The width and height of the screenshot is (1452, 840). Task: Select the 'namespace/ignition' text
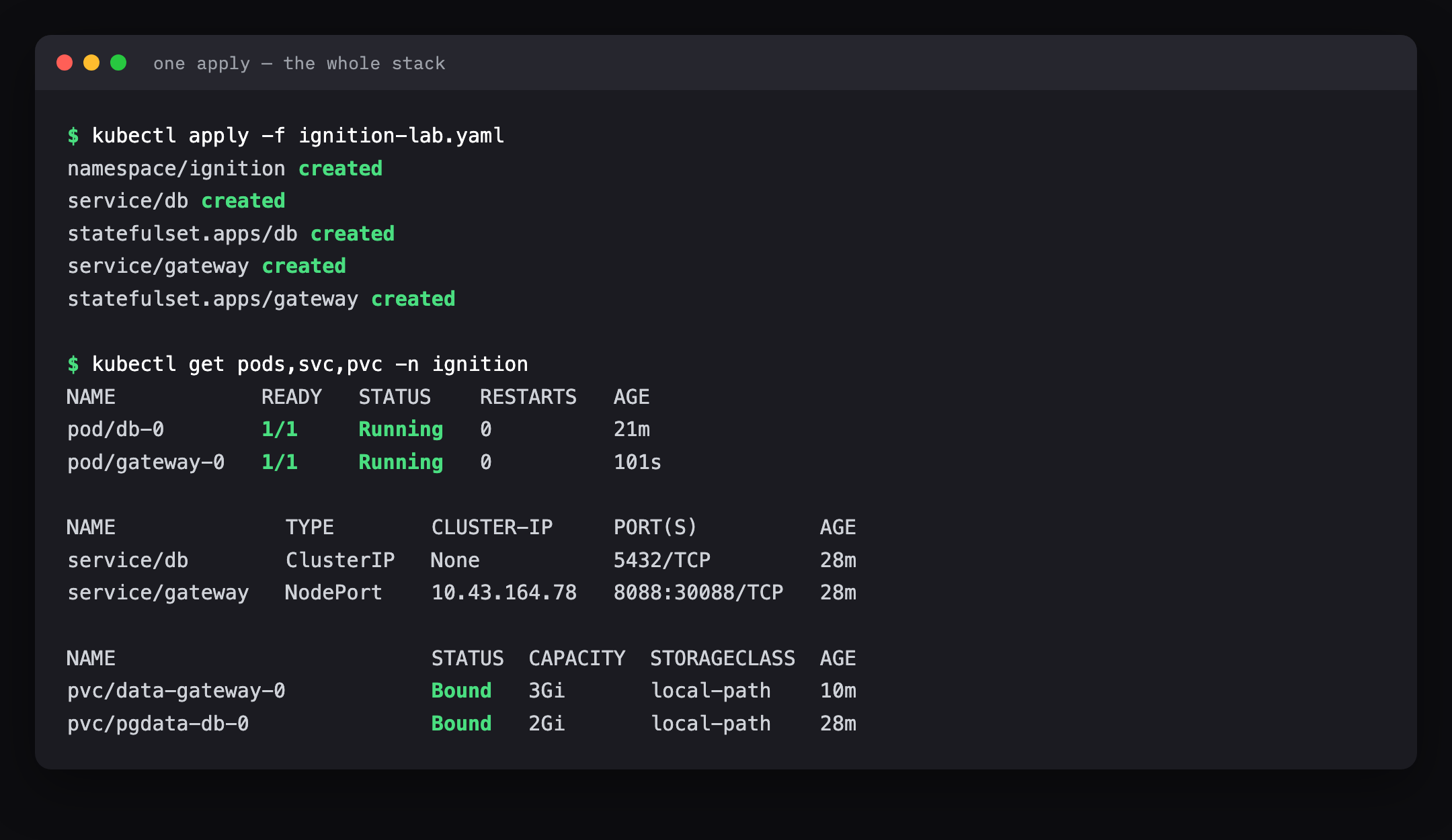tap(176, 169)
